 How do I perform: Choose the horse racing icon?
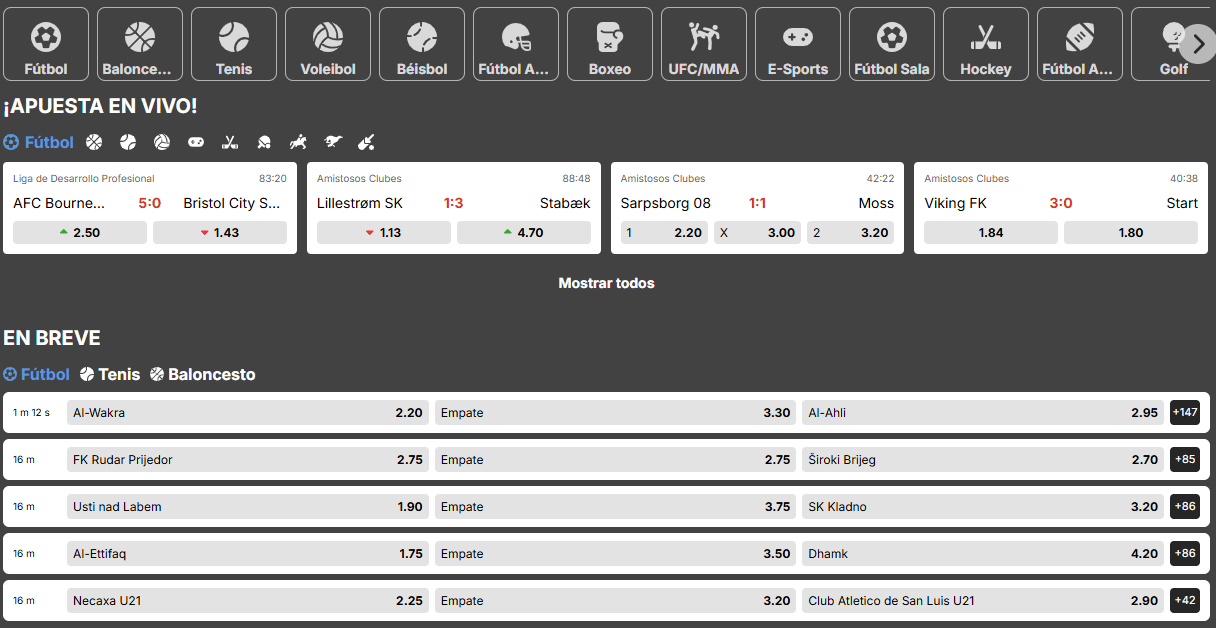[x=298, y=143]
